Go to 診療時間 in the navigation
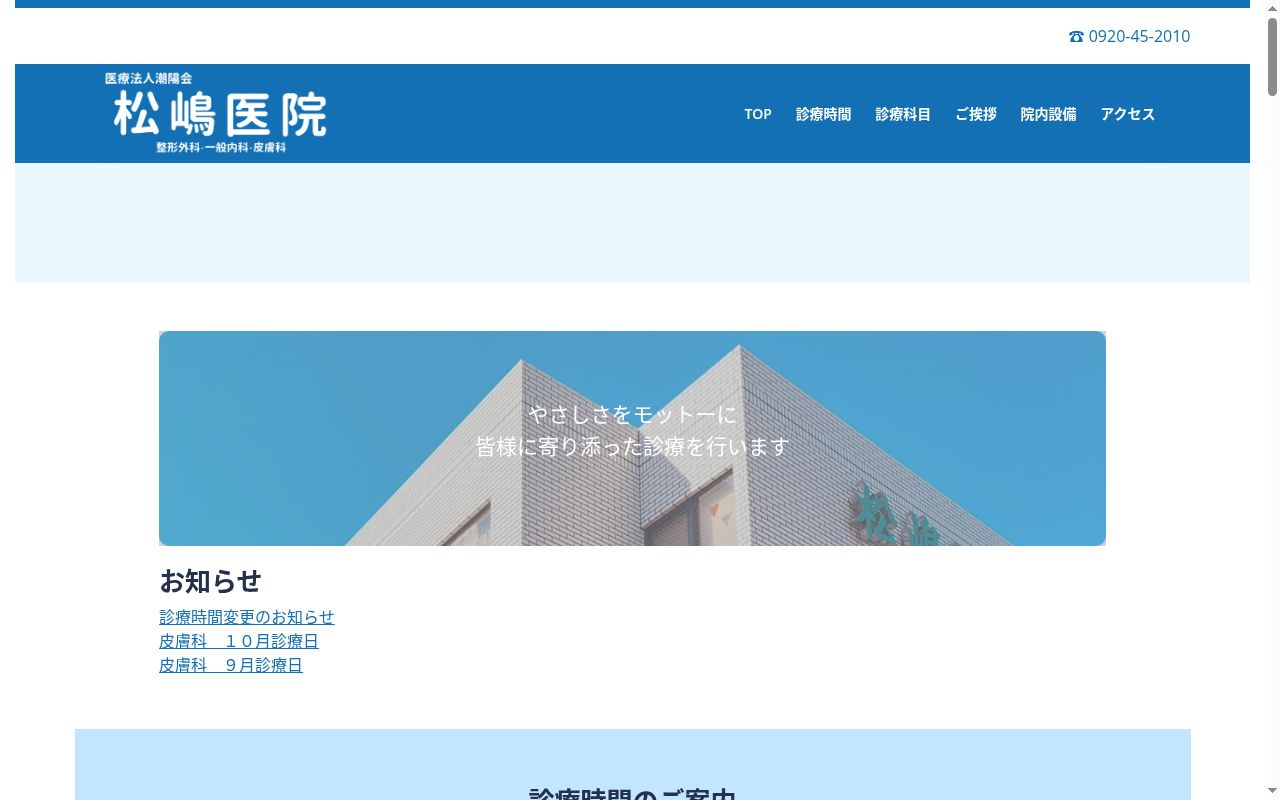 tap(823, 114)
